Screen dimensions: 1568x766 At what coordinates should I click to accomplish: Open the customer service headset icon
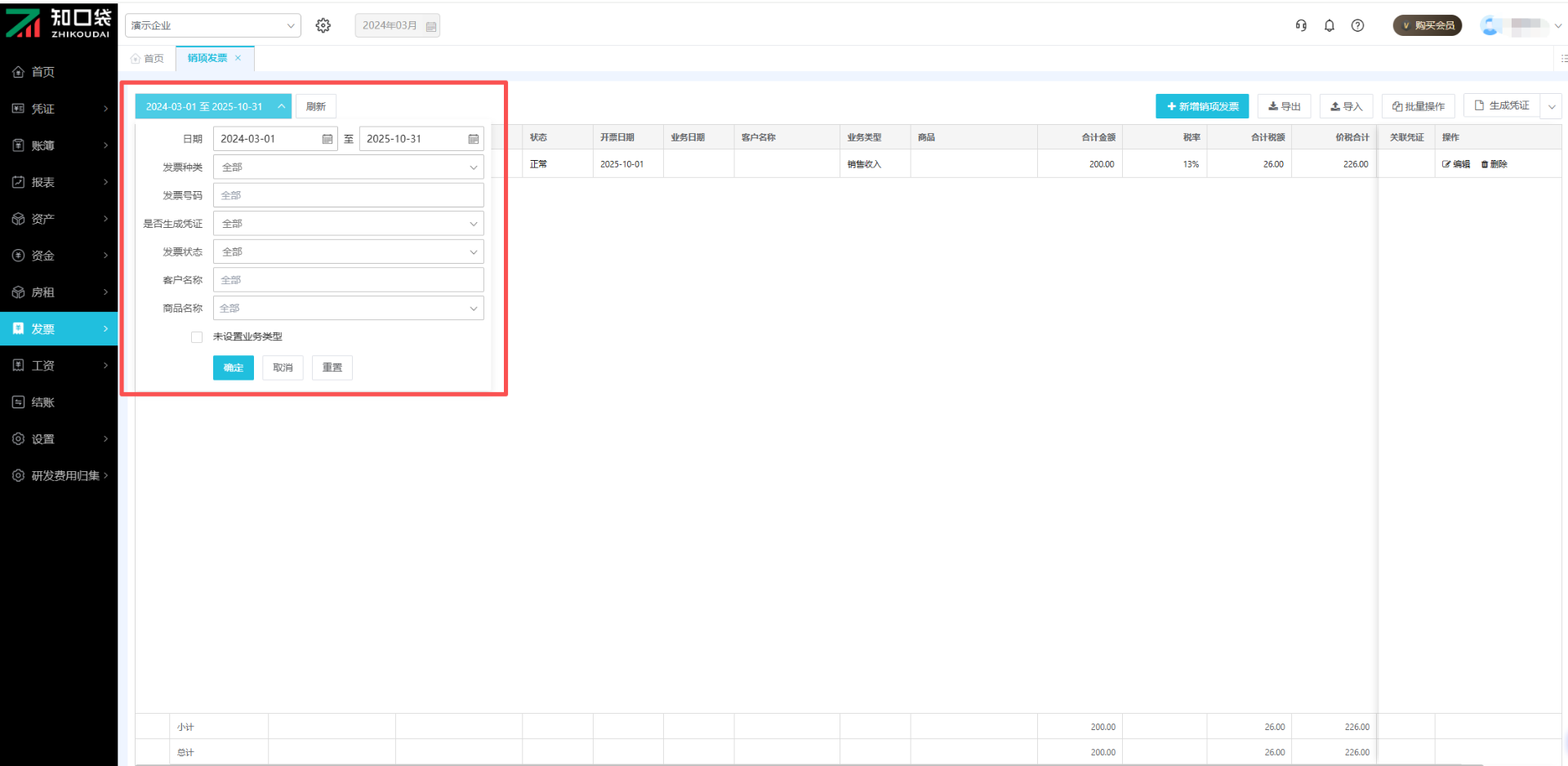[x=1301, y=25]
